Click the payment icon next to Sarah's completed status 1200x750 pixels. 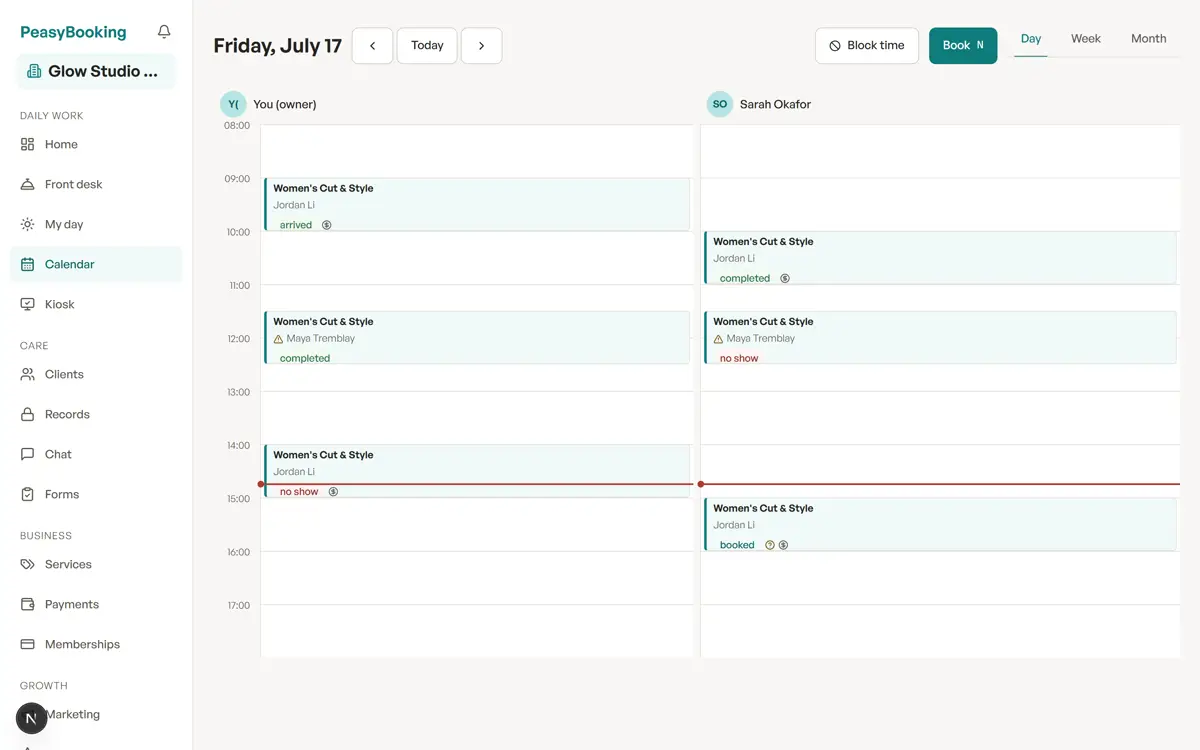785,279
